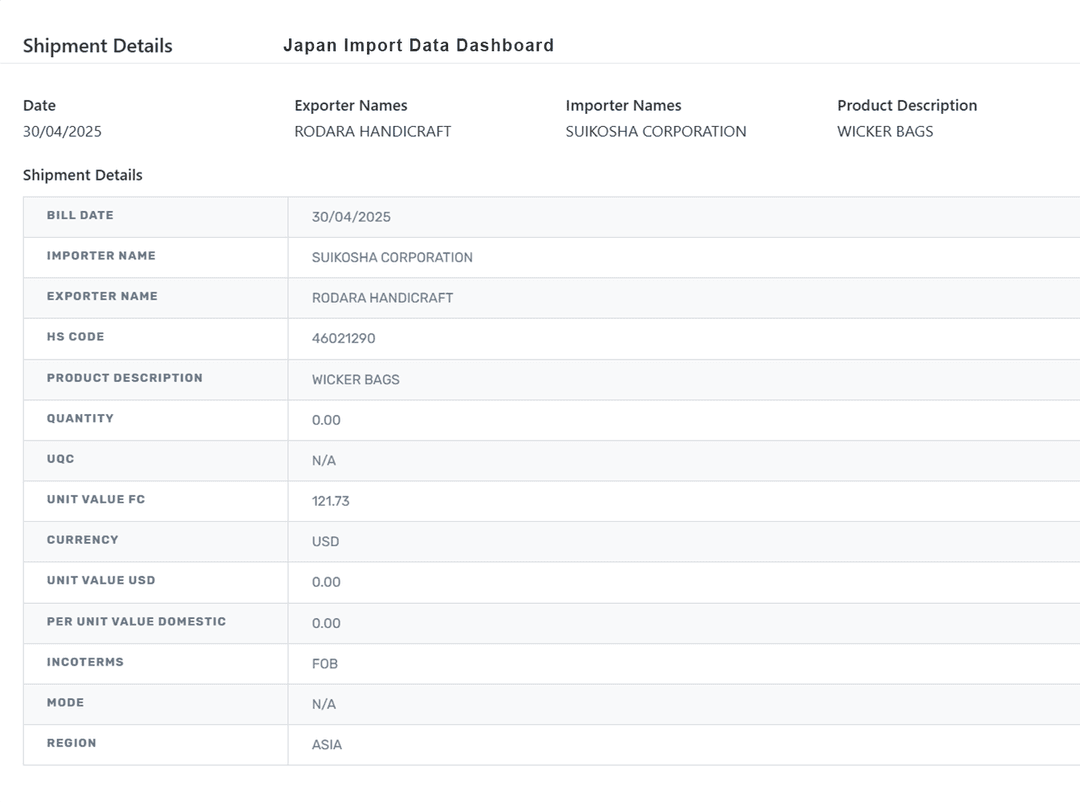Click the PER UNIT VALUE DOMESTIC label
This screenshot has width=1080, height=802.
(136, 621)
